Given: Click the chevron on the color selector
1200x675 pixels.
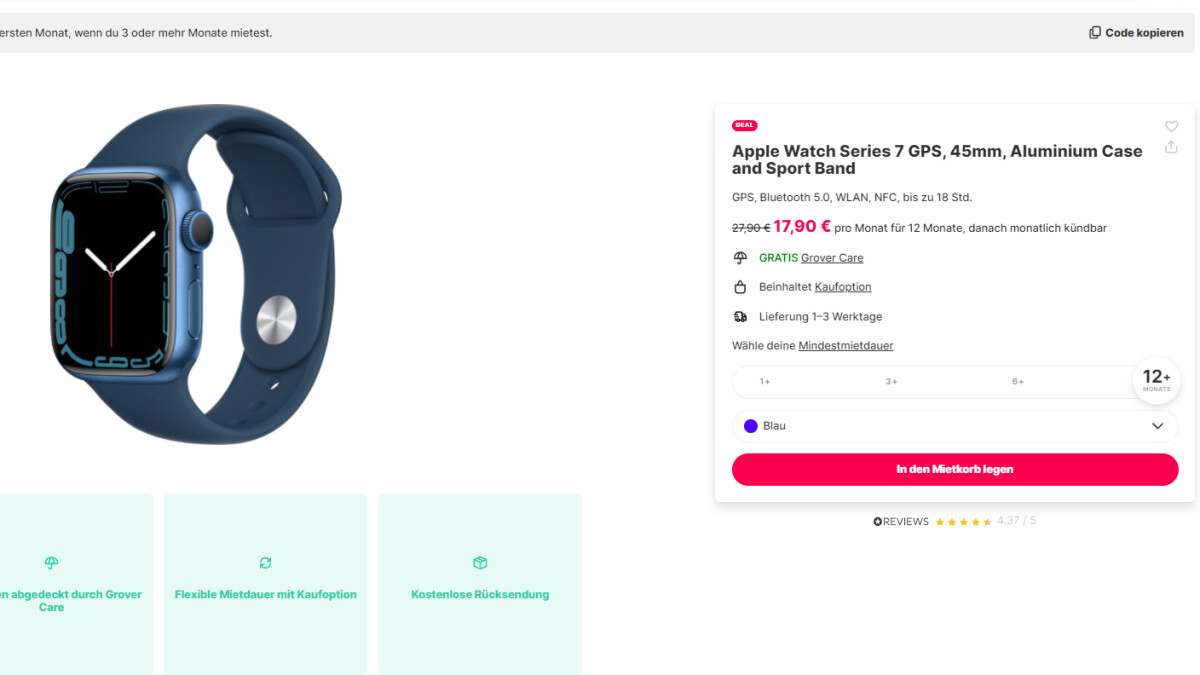Looking at the screenshot, I should click(1158, 426).
